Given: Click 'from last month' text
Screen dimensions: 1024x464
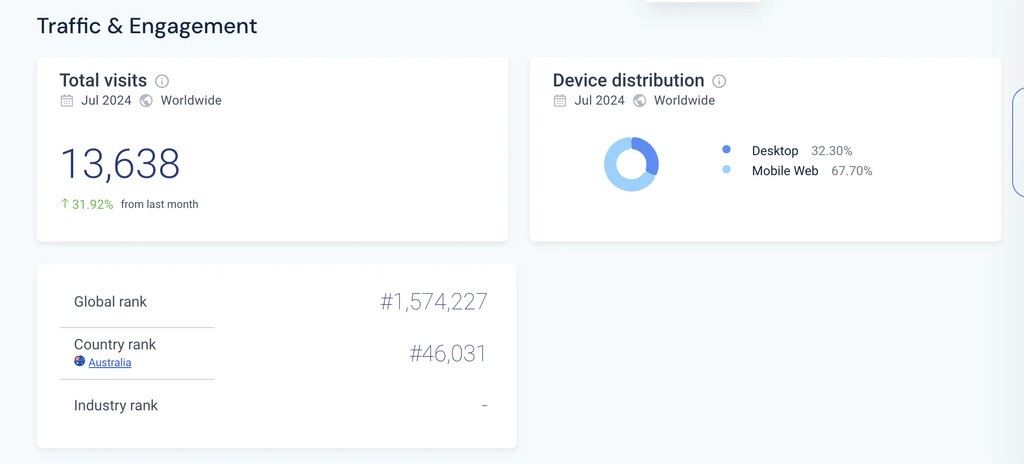Looking at the screenshot, I should click(x=159, y=205).
